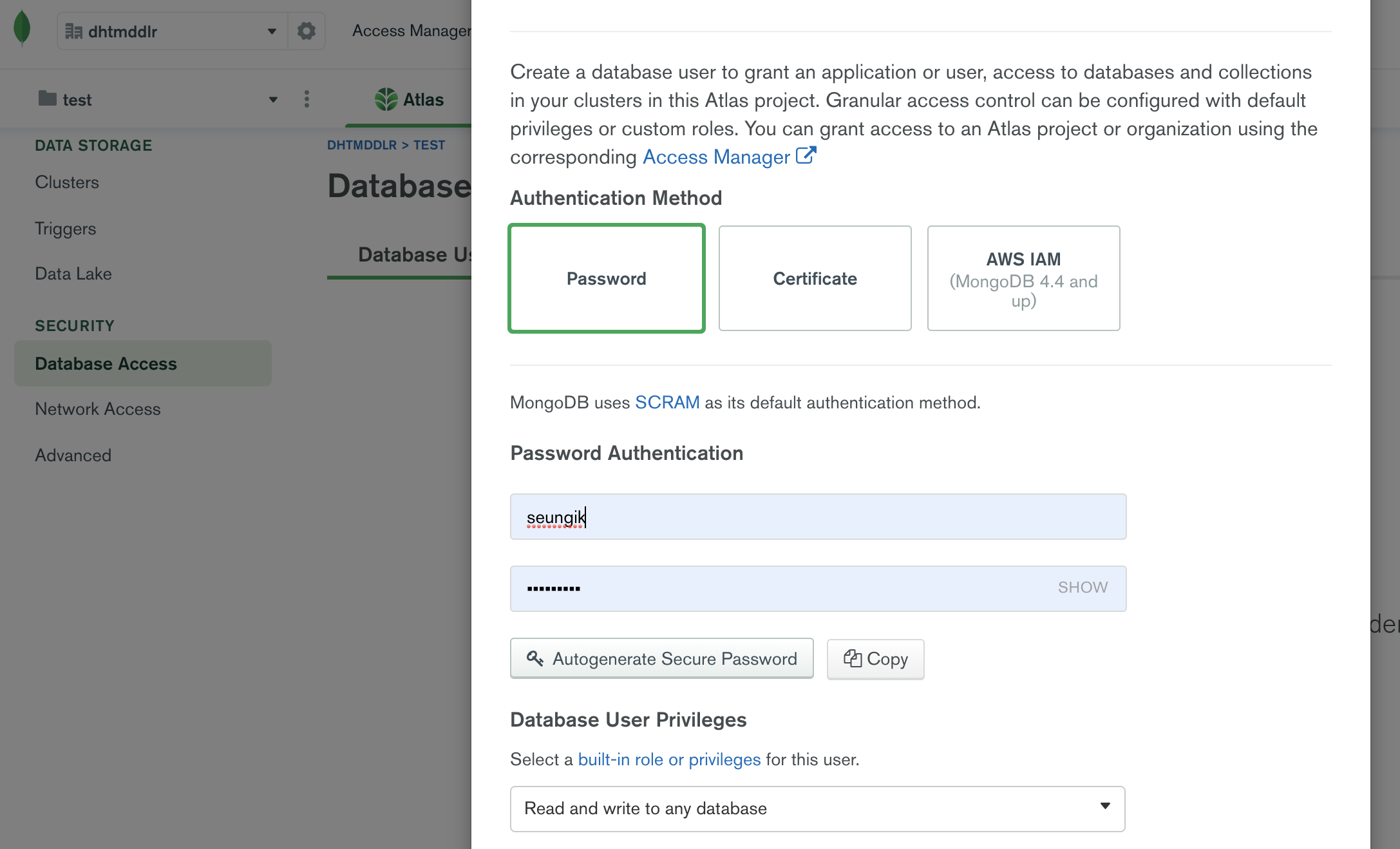Click the organization building icon beside dhtmddlr
Screen dimensions: 1400x849
(x=73, y=31)
